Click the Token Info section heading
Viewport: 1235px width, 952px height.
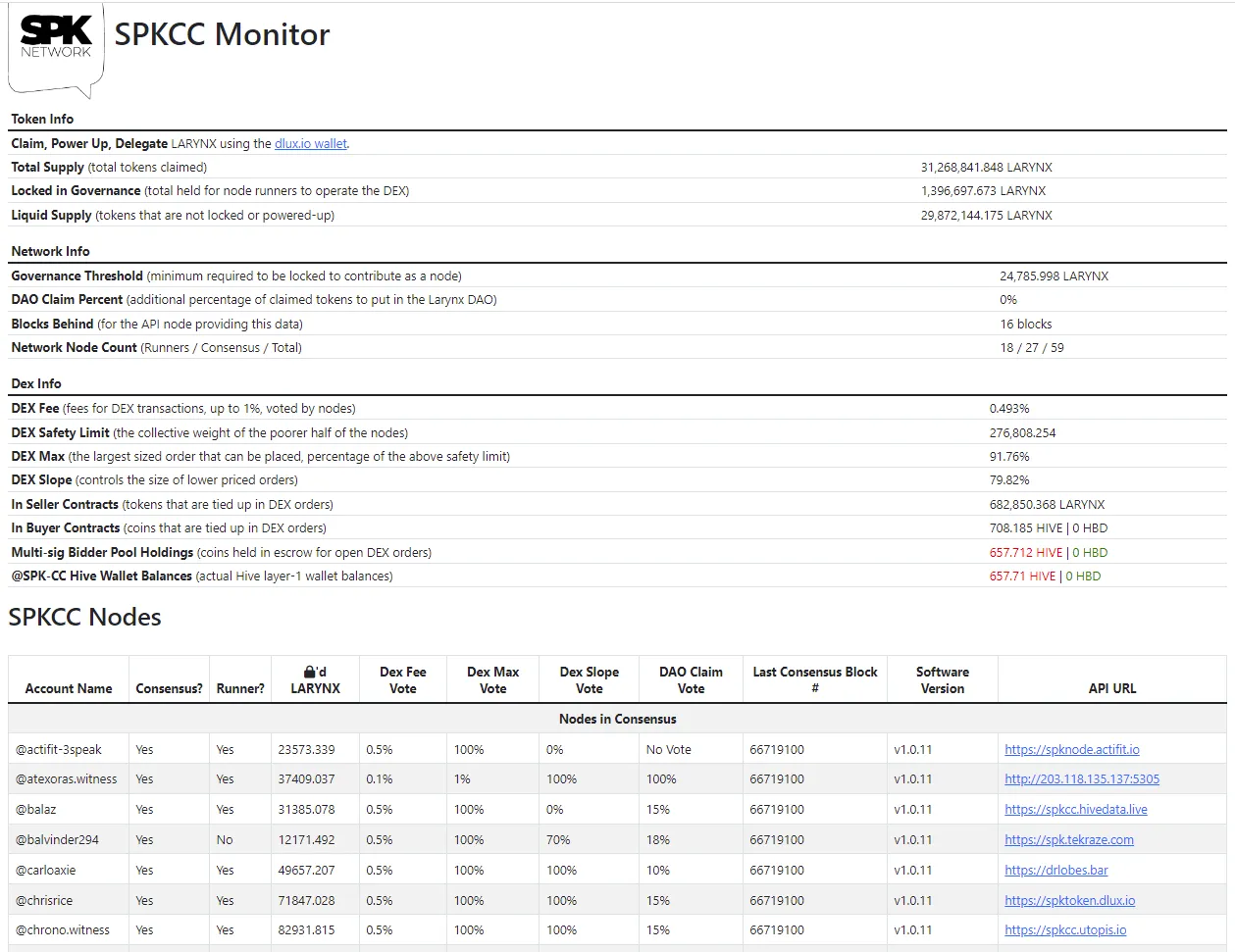coord(42,119)
